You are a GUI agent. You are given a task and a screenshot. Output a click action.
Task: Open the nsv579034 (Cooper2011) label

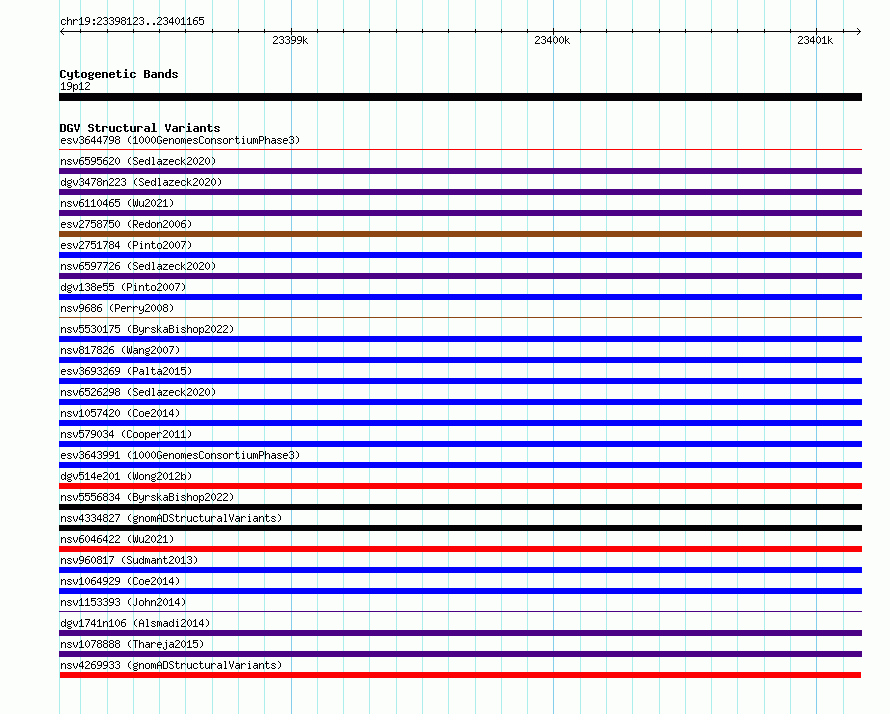pos(126,434)
